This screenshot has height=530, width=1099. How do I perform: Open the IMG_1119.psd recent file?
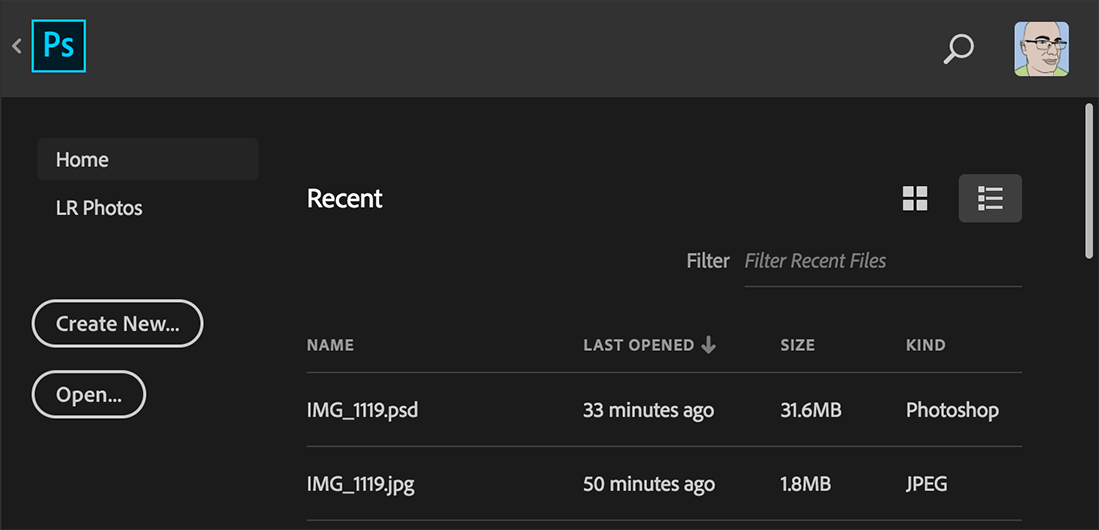pyautogui.click(x=664, y=409)
